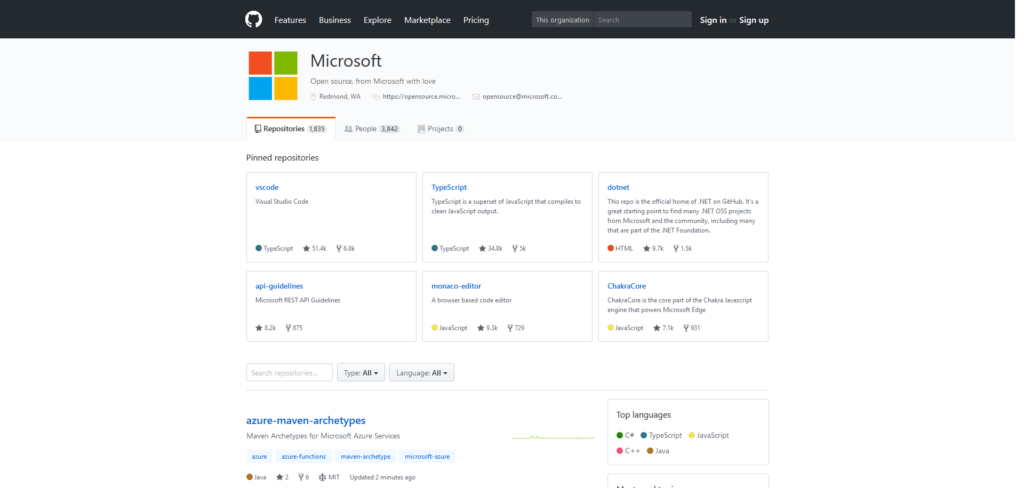
Task: Click the azure-maven-archetypes star count 2
Action: coord(283,477)
